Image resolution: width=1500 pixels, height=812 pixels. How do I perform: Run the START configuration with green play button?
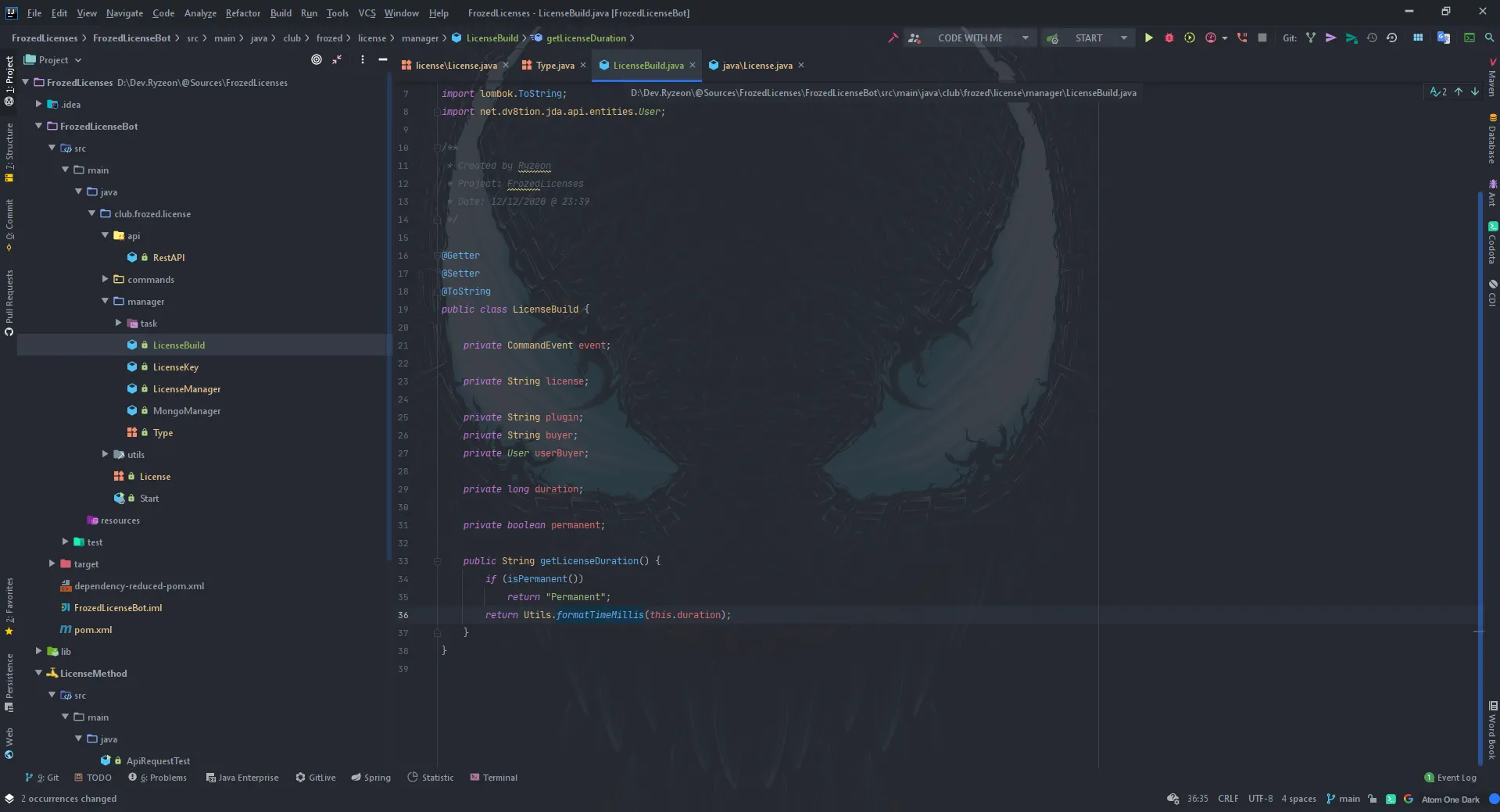coord(1148,38)
